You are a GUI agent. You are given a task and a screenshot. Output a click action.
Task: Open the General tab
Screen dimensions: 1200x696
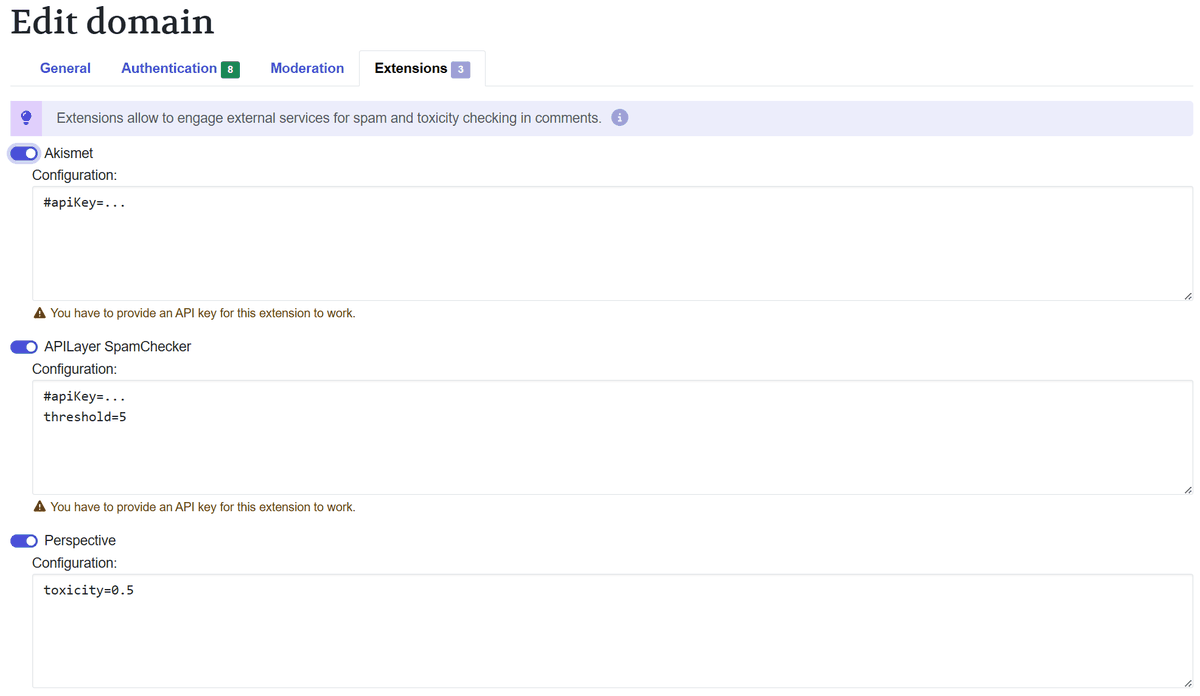pos(65,68)
